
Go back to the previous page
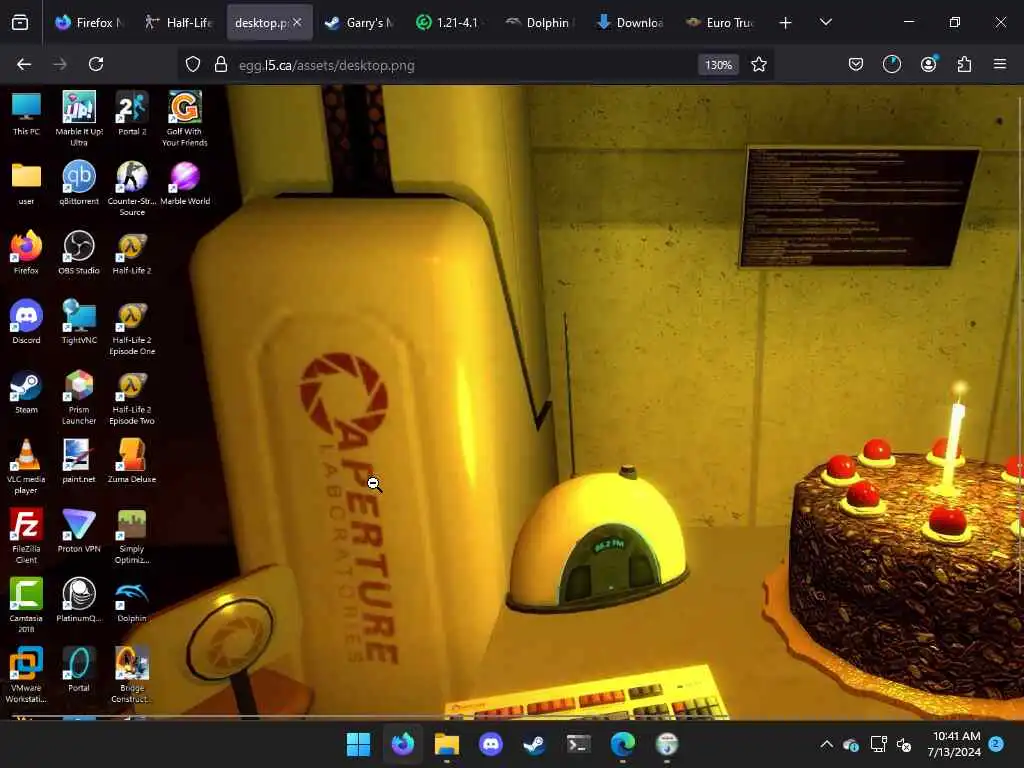[x=24, y=65]
